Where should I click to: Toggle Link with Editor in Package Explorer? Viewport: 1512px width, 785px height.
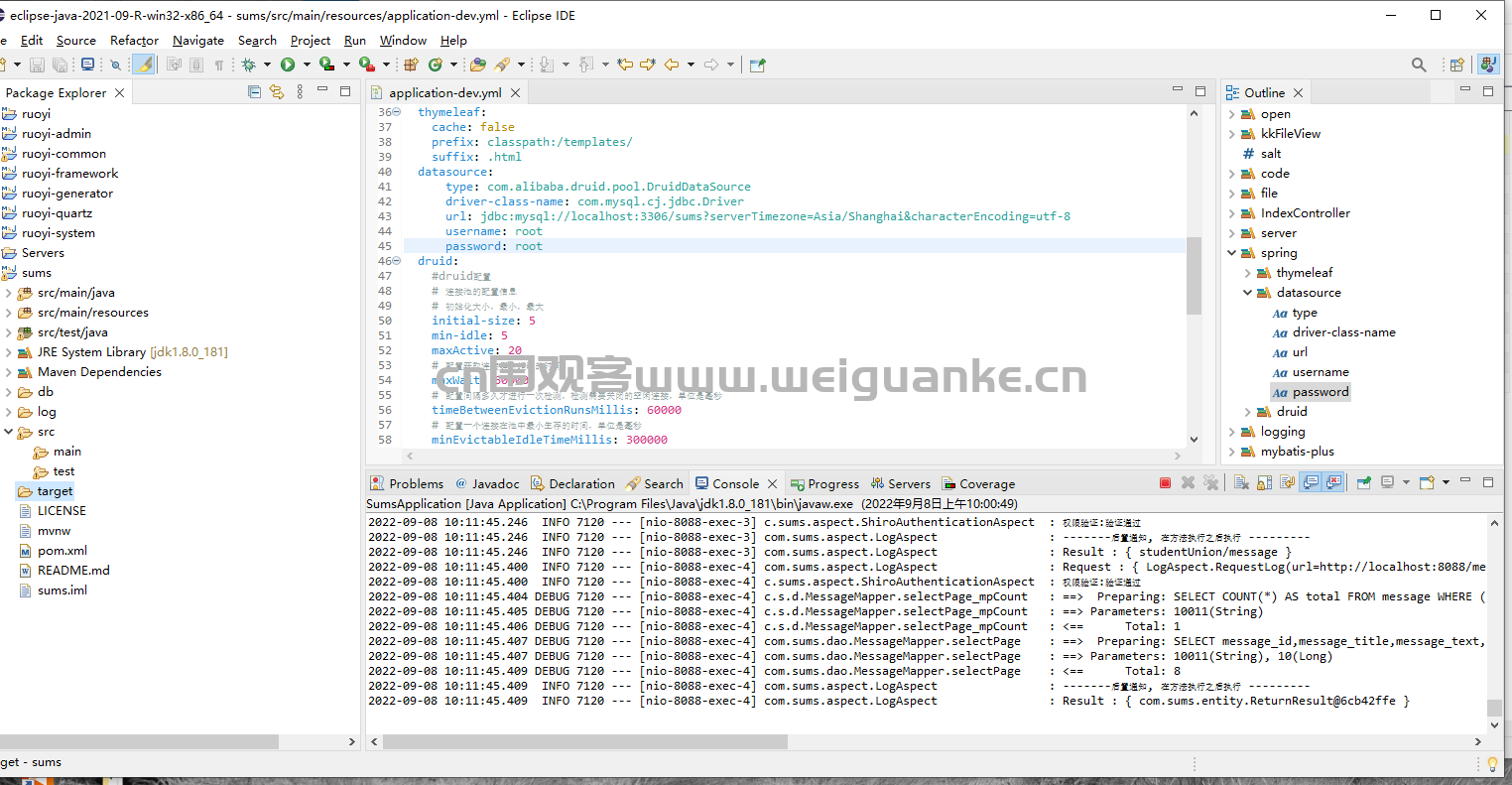(277, 91)
